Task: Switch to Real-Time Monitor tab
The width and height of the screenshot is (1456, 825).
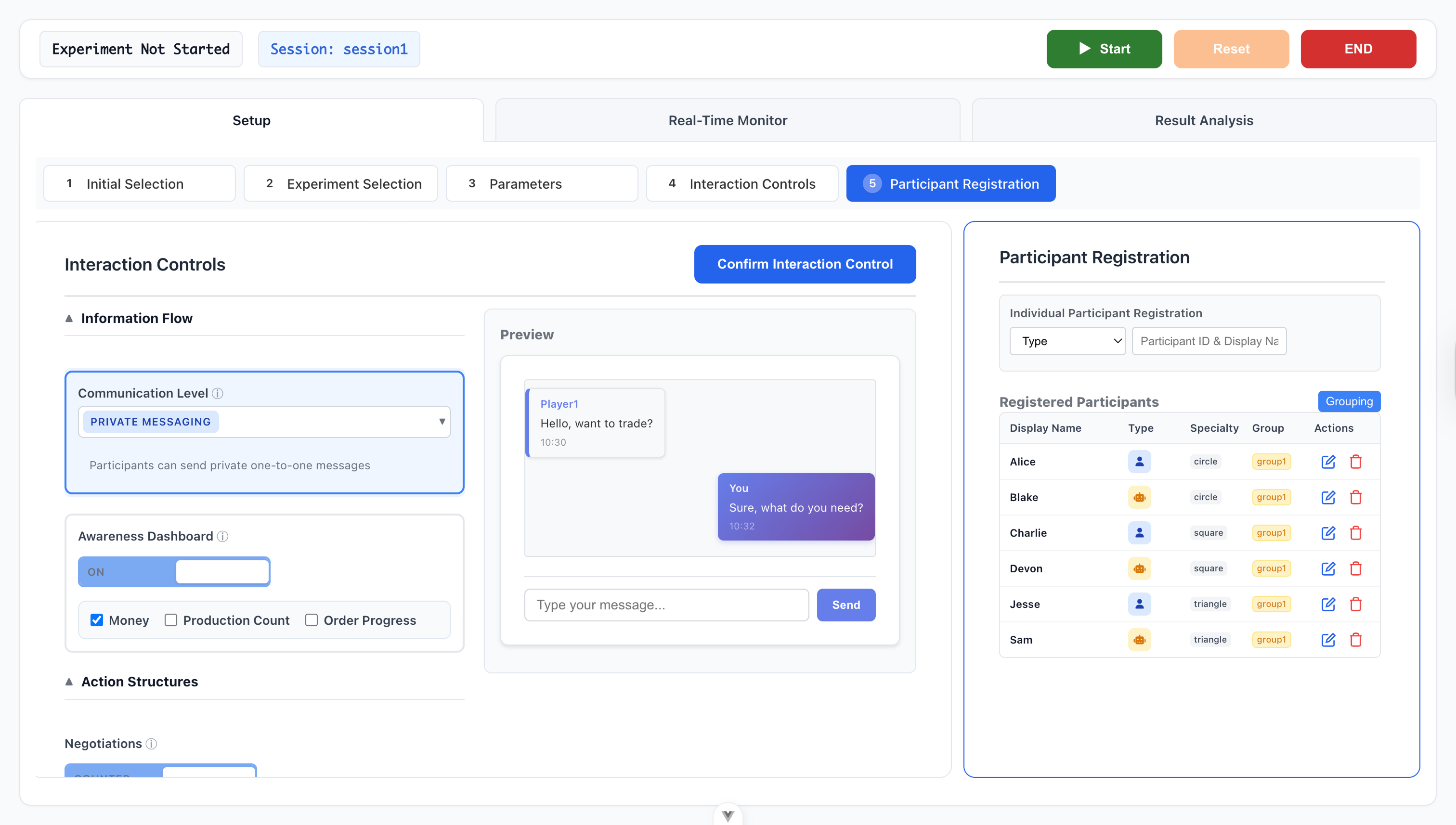Action: (x=727, y=120)
